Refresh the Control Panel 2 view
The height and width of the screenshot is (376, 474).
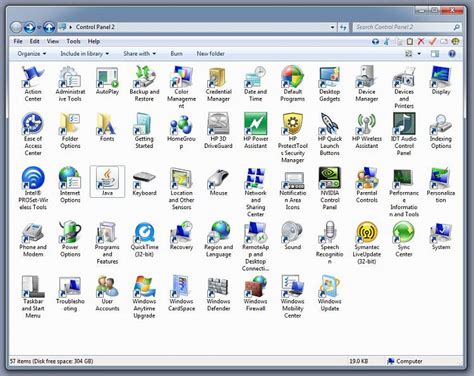coord(343,27)
